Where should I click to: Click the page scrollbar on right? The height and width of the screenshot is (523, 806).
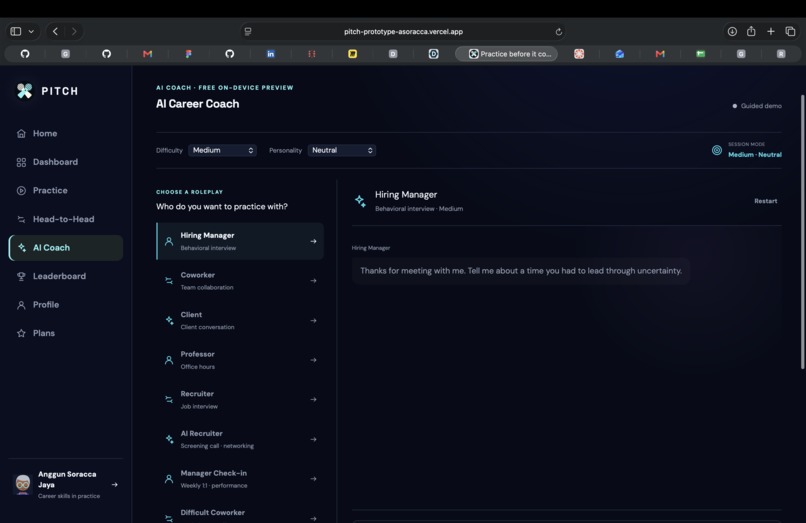(802, 231)
